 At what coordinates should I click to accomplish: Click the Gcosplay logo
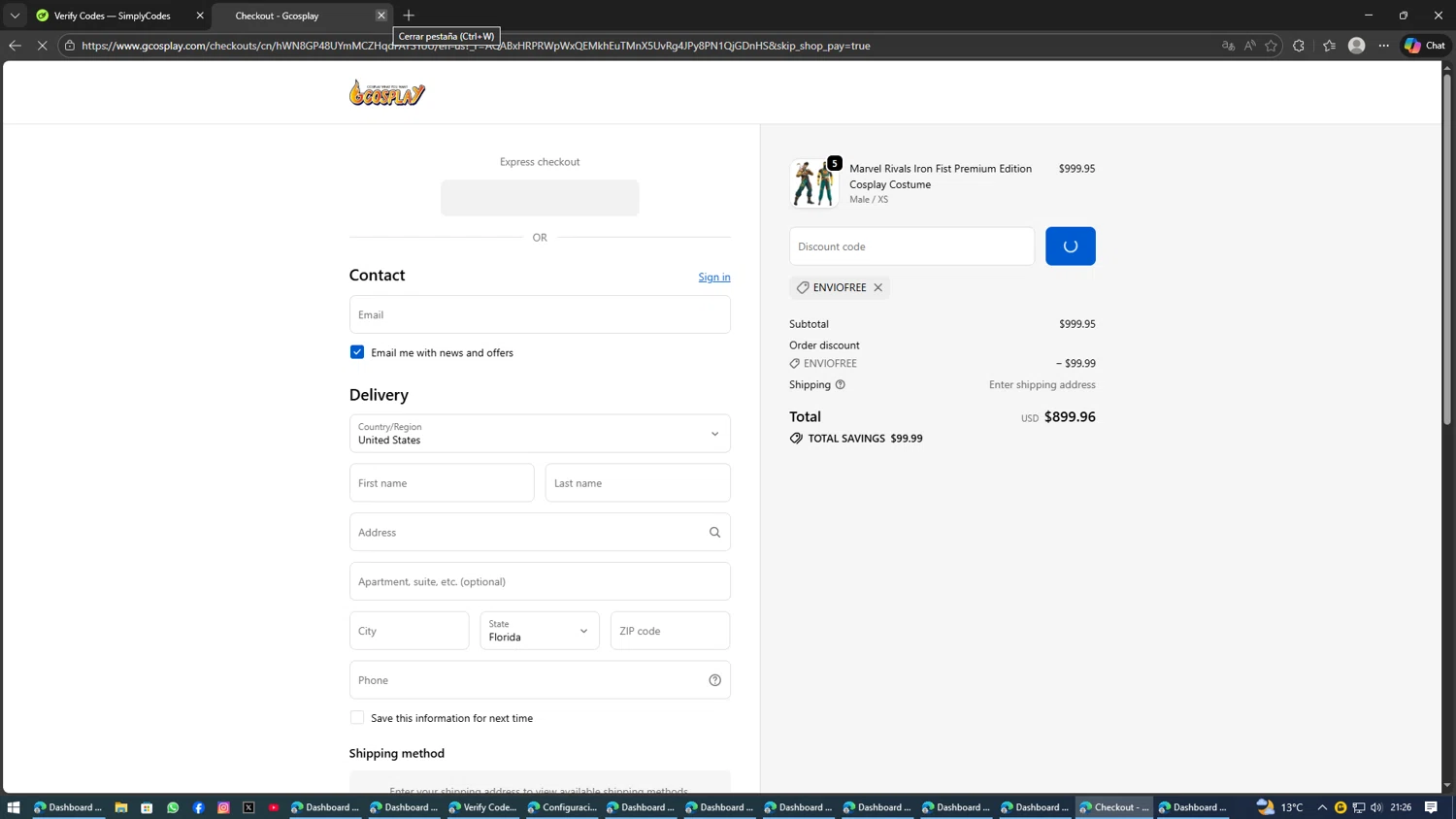pos(387,93)
